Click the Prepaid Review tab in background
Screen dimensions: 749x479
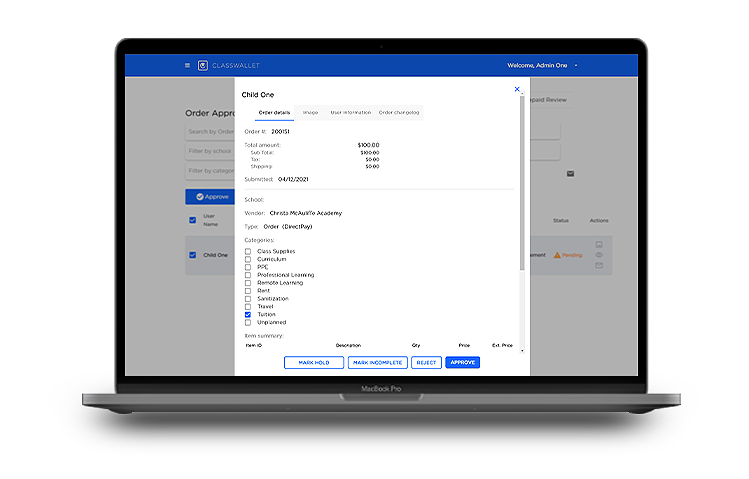click(x=549, y=100)
